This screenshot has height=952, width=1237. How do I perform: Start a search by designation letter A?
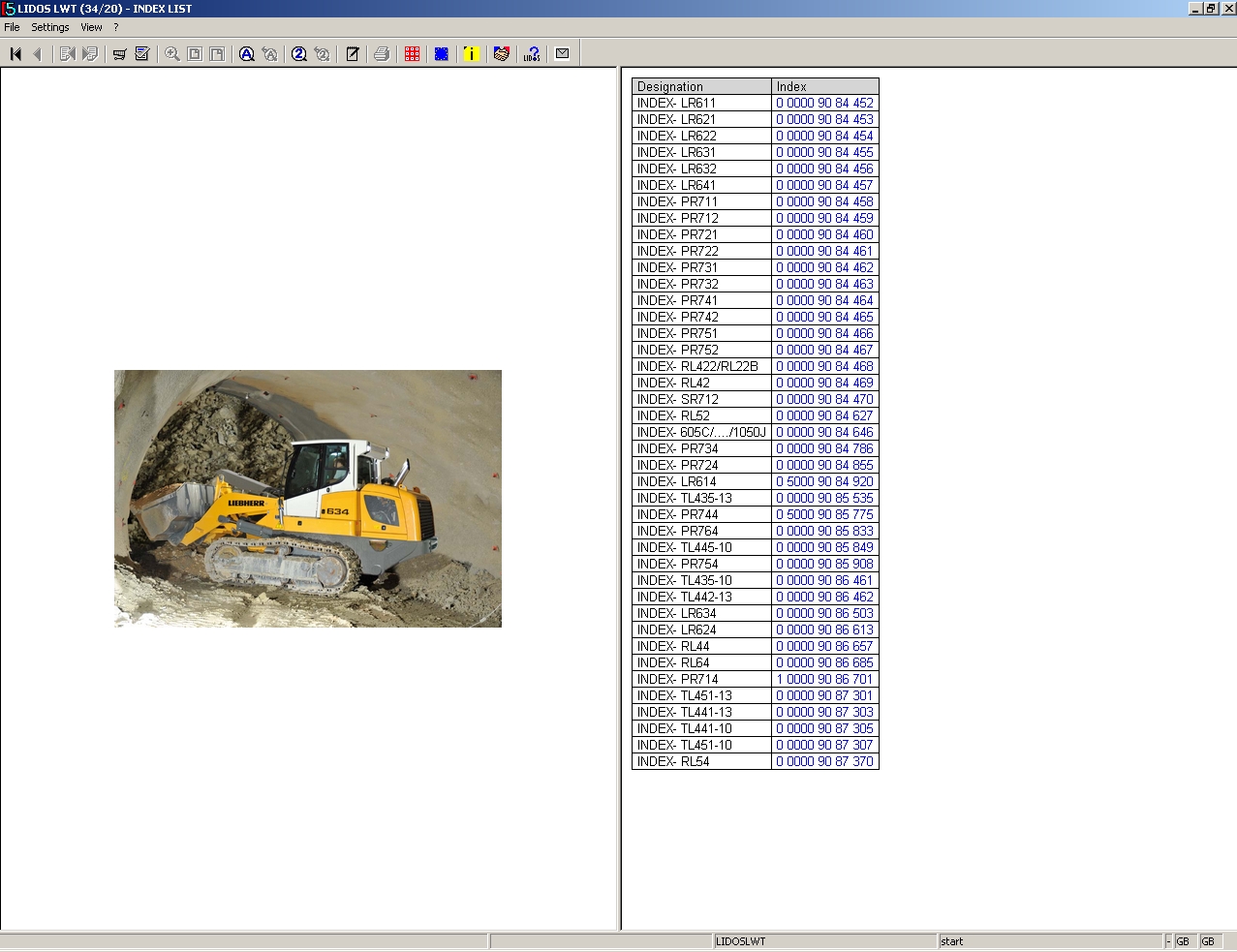pyautogui.click(x=247, y=53)
